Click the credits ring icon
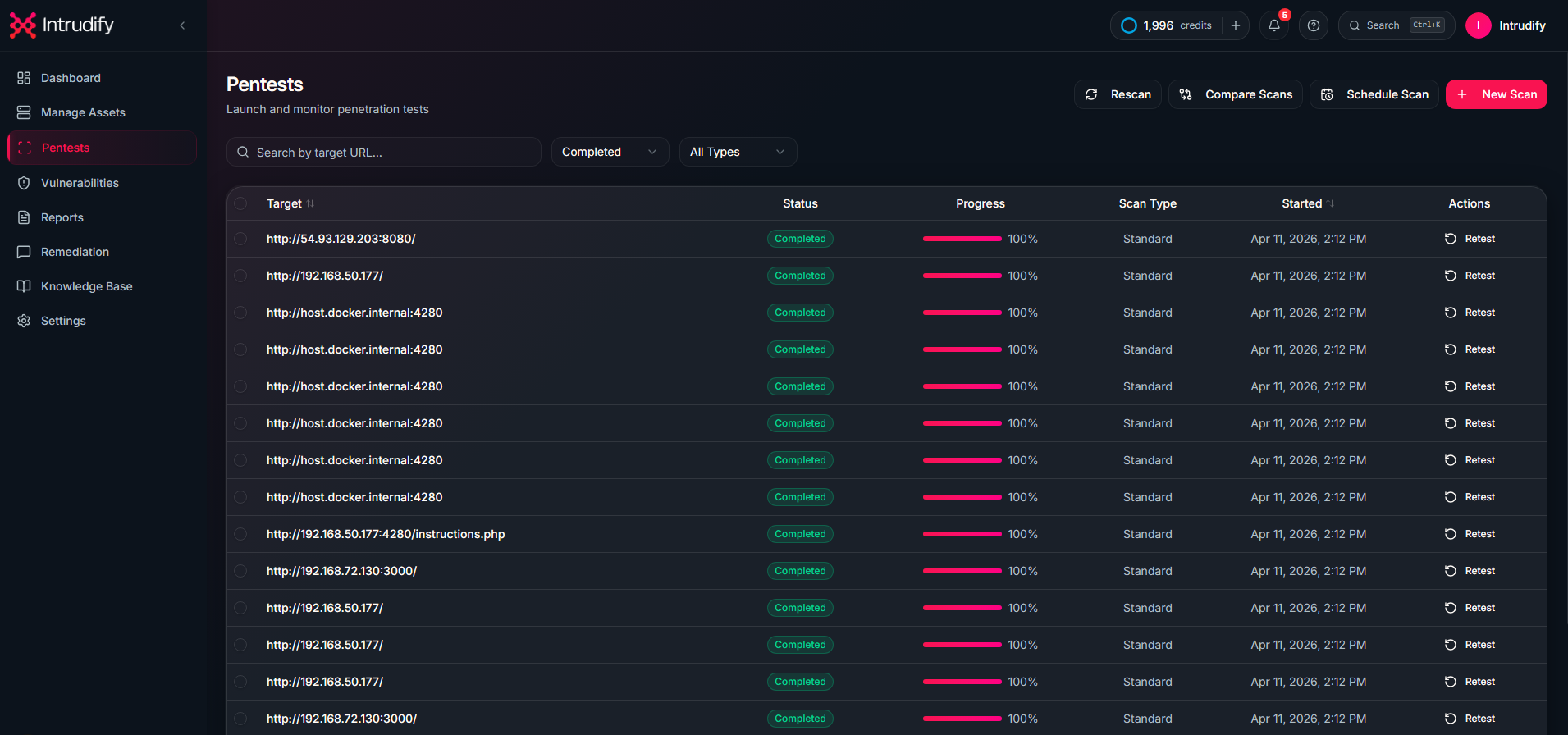The height and width of the screenshot is (735, 1568). (1129, 25)
